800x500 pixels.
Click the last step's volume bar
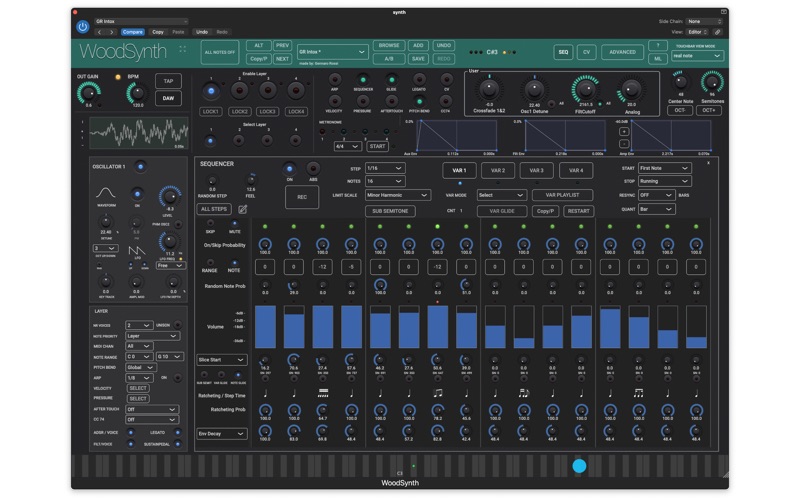click(x=696, y=327)
